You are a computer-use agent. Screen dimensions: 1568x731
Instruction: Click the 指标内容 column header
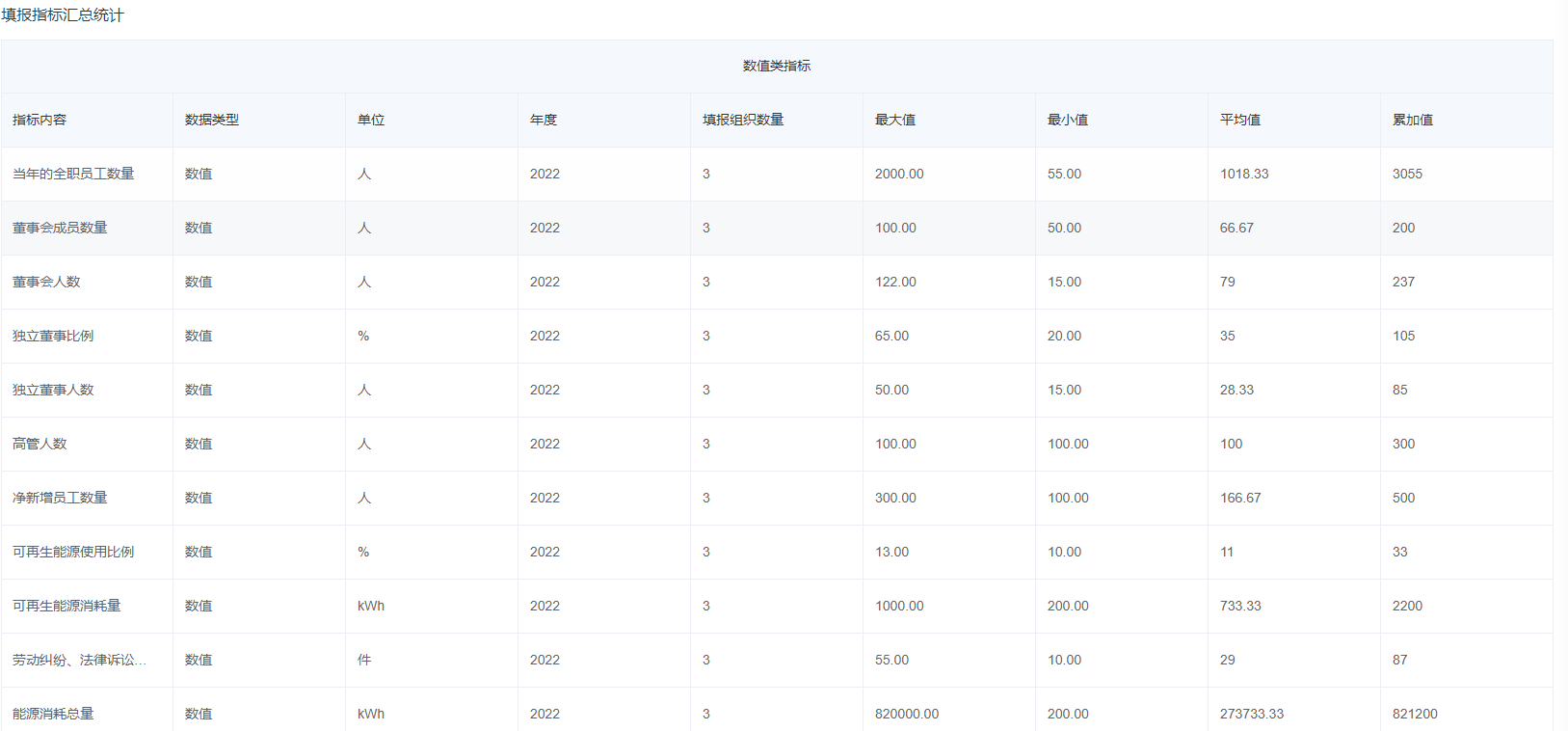40,120
